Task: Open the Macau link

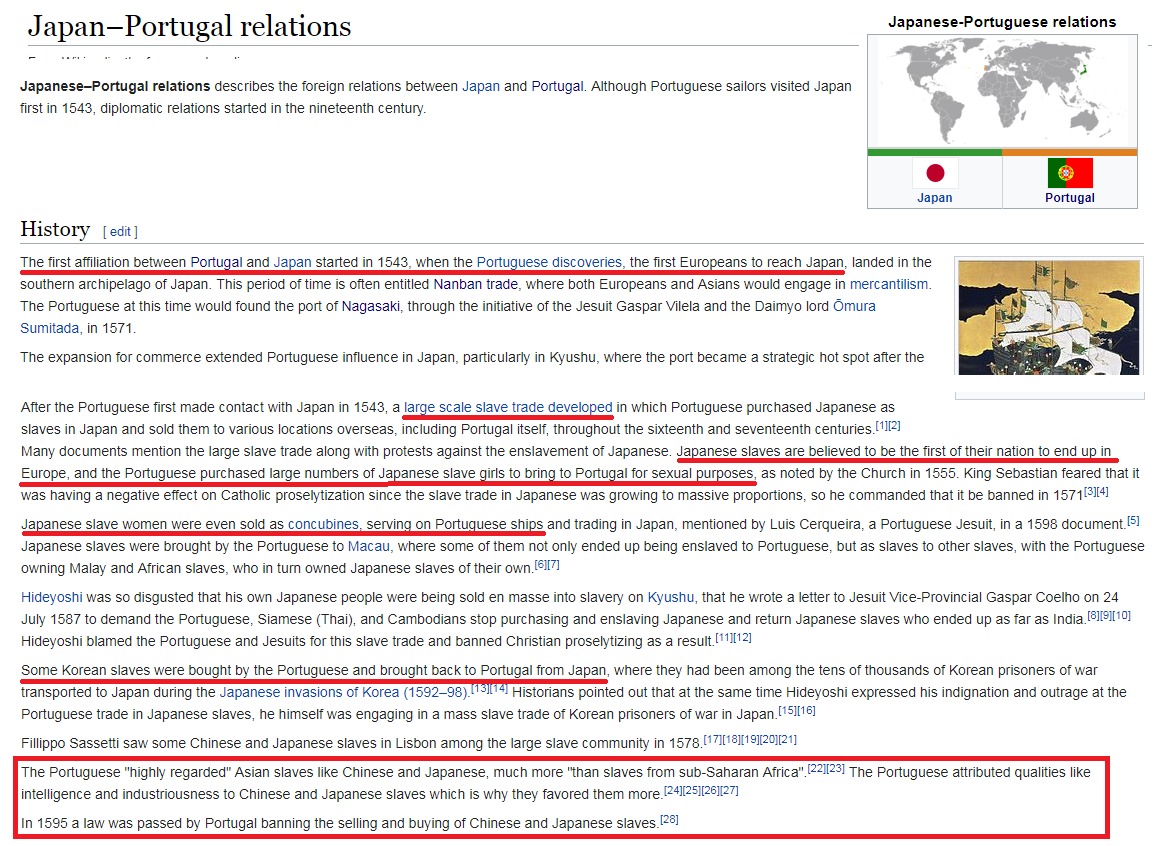Action: click(369, 547)
